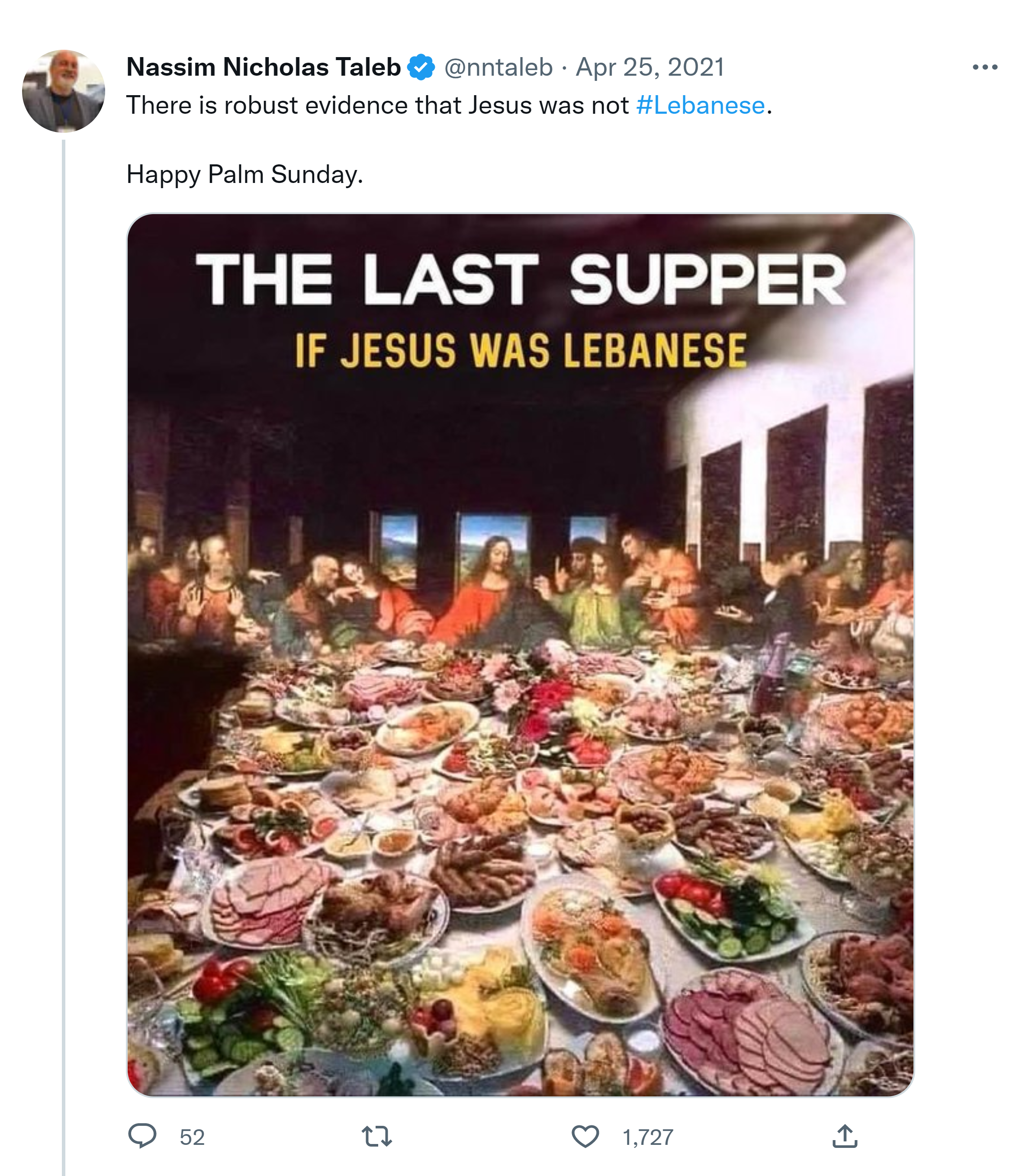
Task: Click yellow 'IF JESUS WAS LEBANESE' caption
Action: [520, 350]
